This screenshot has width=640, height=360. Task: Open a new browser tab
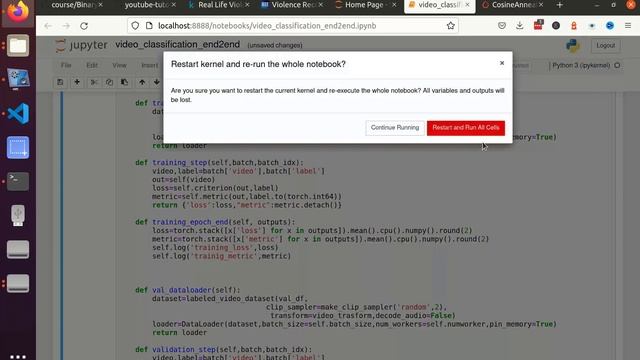coord(560,5)
